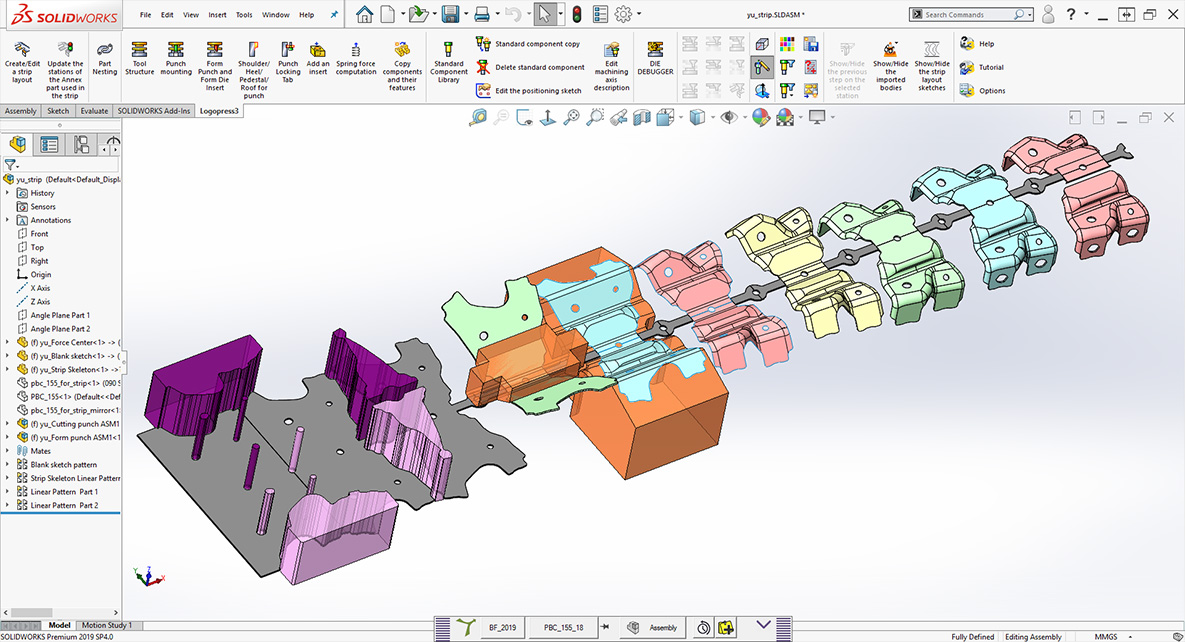Click Delete standard component
This screenshot has height=642, width=1185.
[x=531, y=67]
